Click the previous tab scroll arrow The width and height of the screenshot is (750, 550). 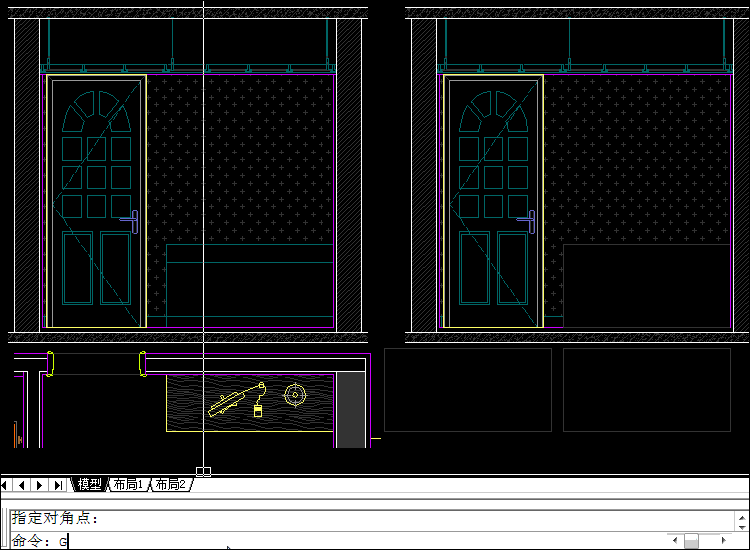point(22,485)
